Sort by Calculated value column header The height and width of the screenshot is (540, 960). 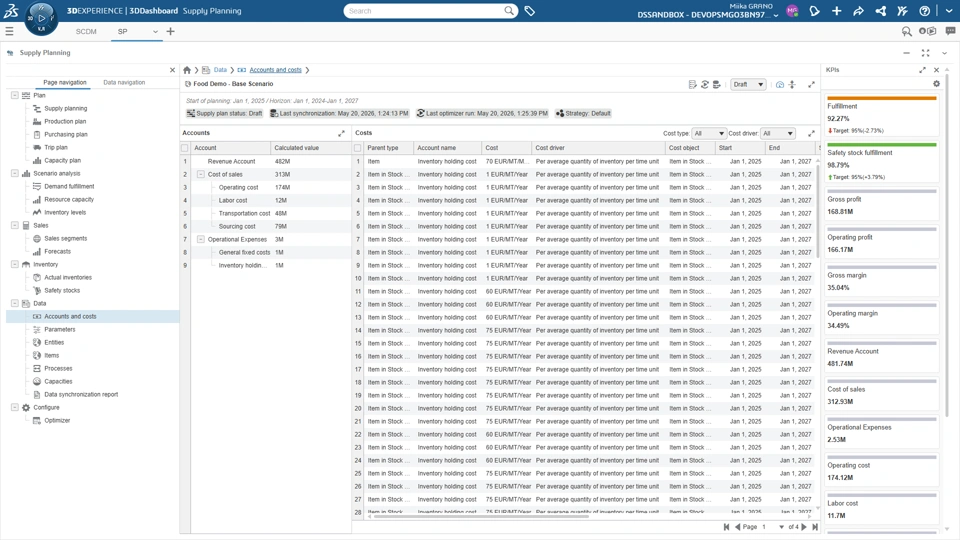click(310, 148)
